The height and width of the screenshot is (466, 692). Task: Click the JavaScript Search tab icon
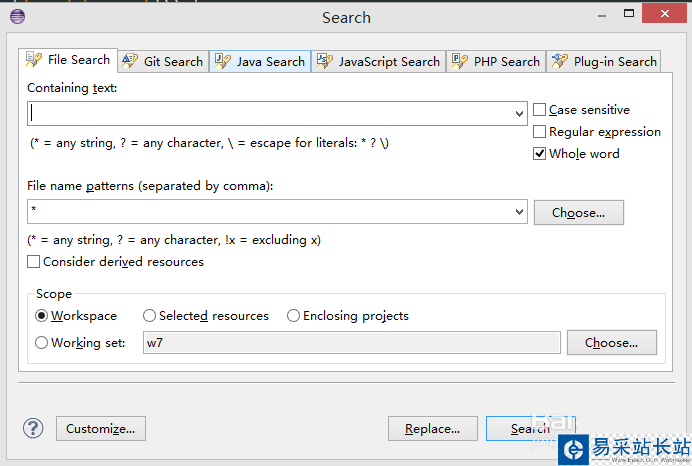pyautogui.click(x=324, y=61)
